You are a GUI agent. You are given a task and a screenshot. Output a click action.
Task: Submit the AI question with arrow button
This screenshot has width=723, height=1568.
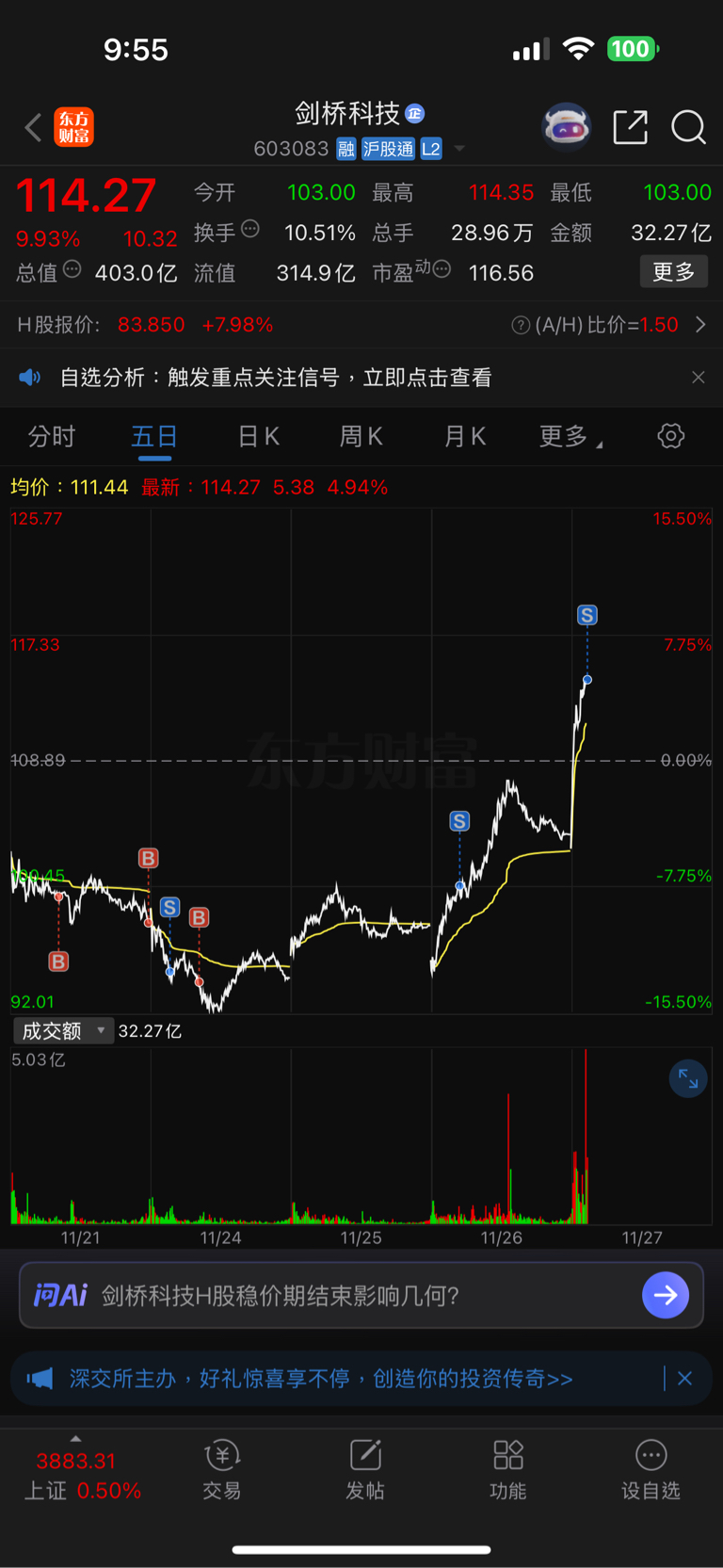click(666, 1296)
